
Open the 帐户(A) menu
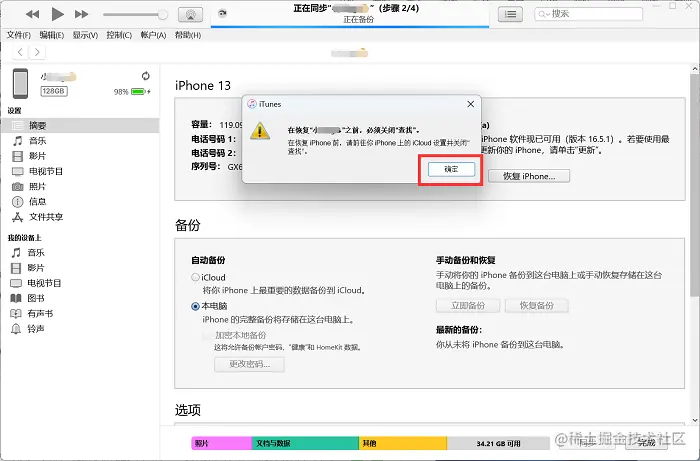(x=153, y=35)
